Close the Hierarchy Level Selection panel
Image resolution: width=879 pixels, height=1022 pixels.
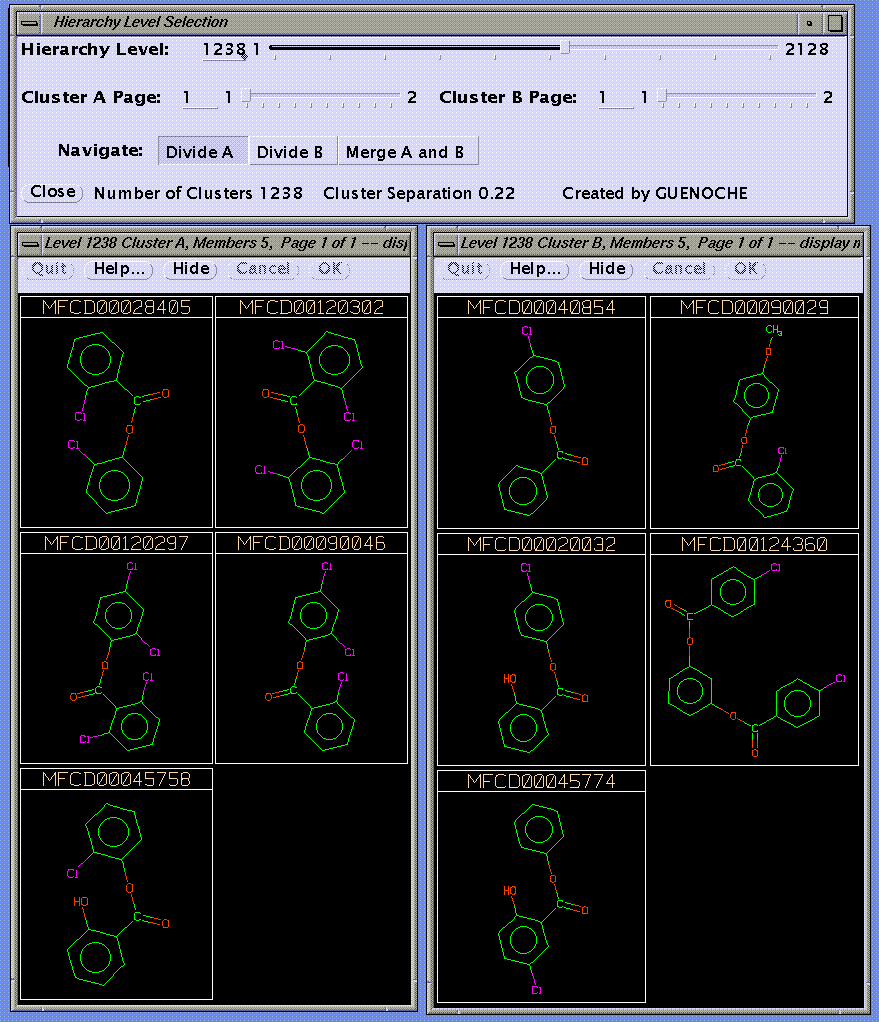pyautogui.click(x=53, y=192)
